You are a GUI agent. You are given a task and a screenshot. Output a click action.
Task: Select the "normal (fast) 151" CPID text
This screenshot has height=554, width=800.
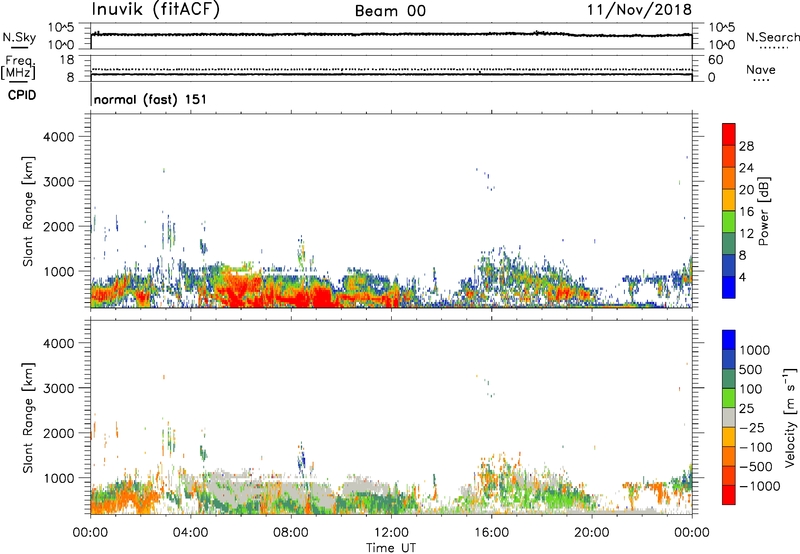tap(151, 99)
